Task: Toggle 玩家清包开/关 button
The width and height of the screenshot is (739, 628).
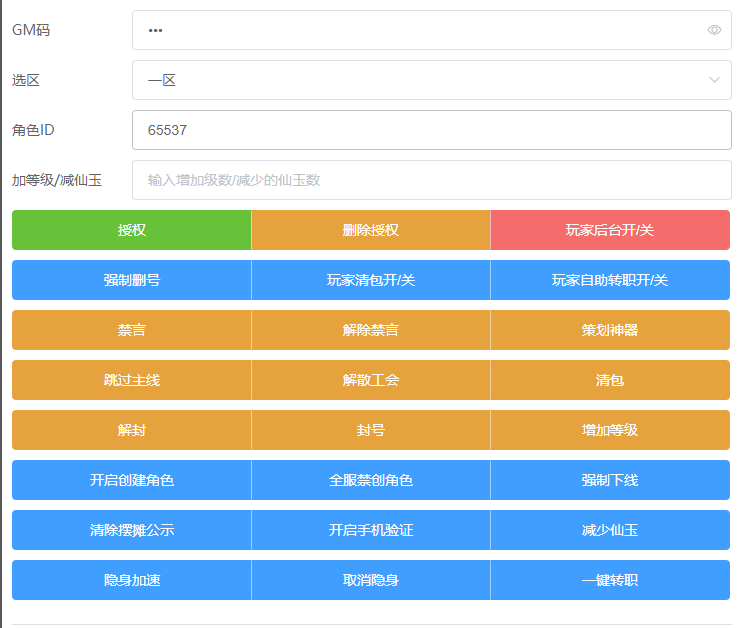Action: [x=371, y=280]
